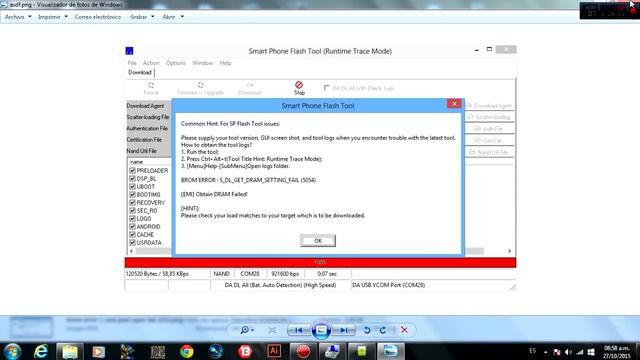Open the Action menu
This screenshot has height=360, width=640.
151,63
